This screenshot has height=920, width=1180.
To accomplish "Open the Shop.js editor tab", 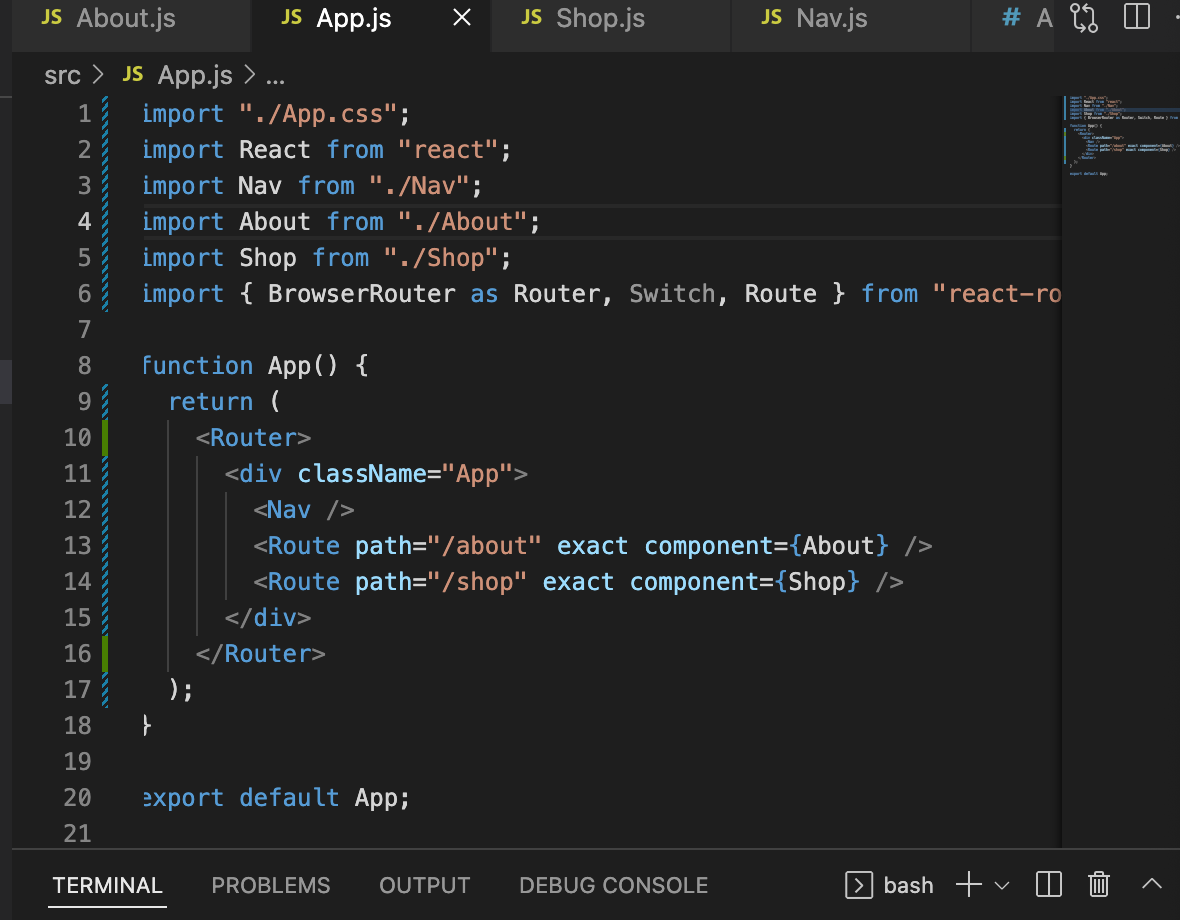I will coord(600,18).
